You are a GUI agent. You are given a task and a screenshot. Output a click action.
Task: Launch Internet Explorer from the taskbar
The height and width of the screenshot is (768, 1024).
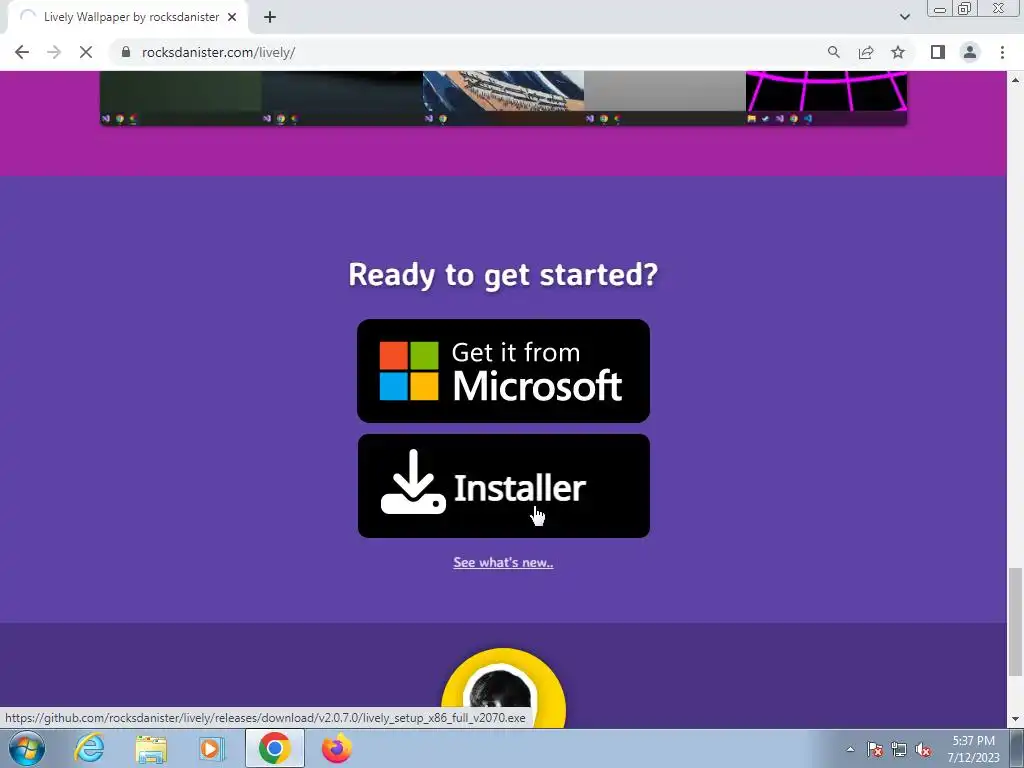pyautogui.click(x=89, y=748)
